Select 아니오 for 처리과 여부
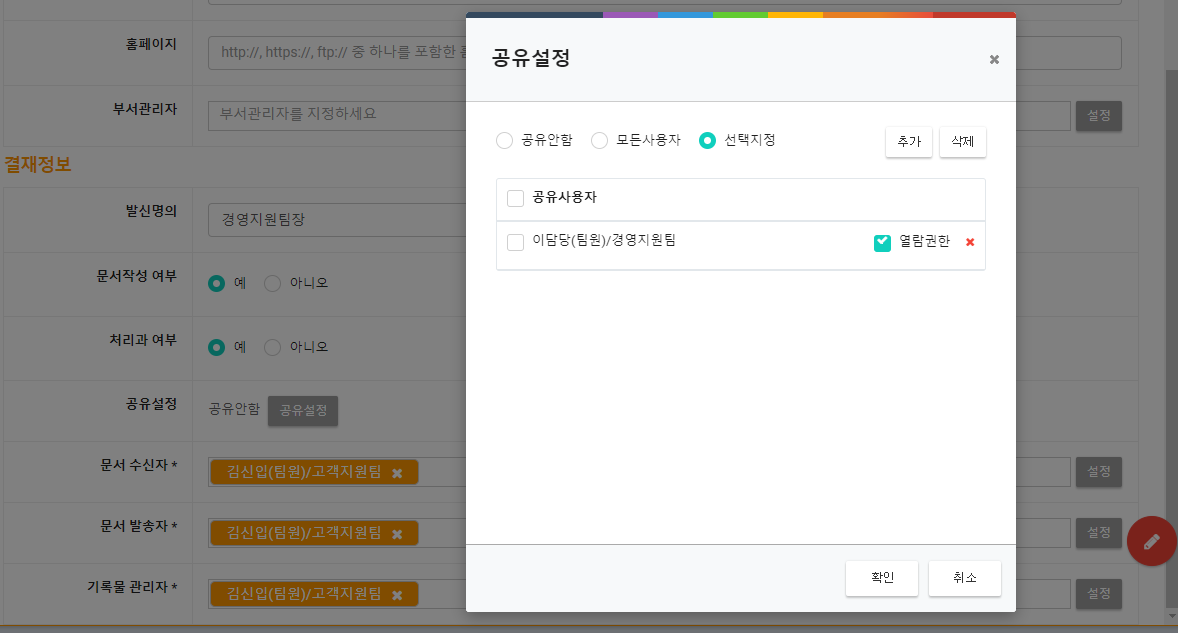This screenshot has height=633, width=1178. click(273, 348)
